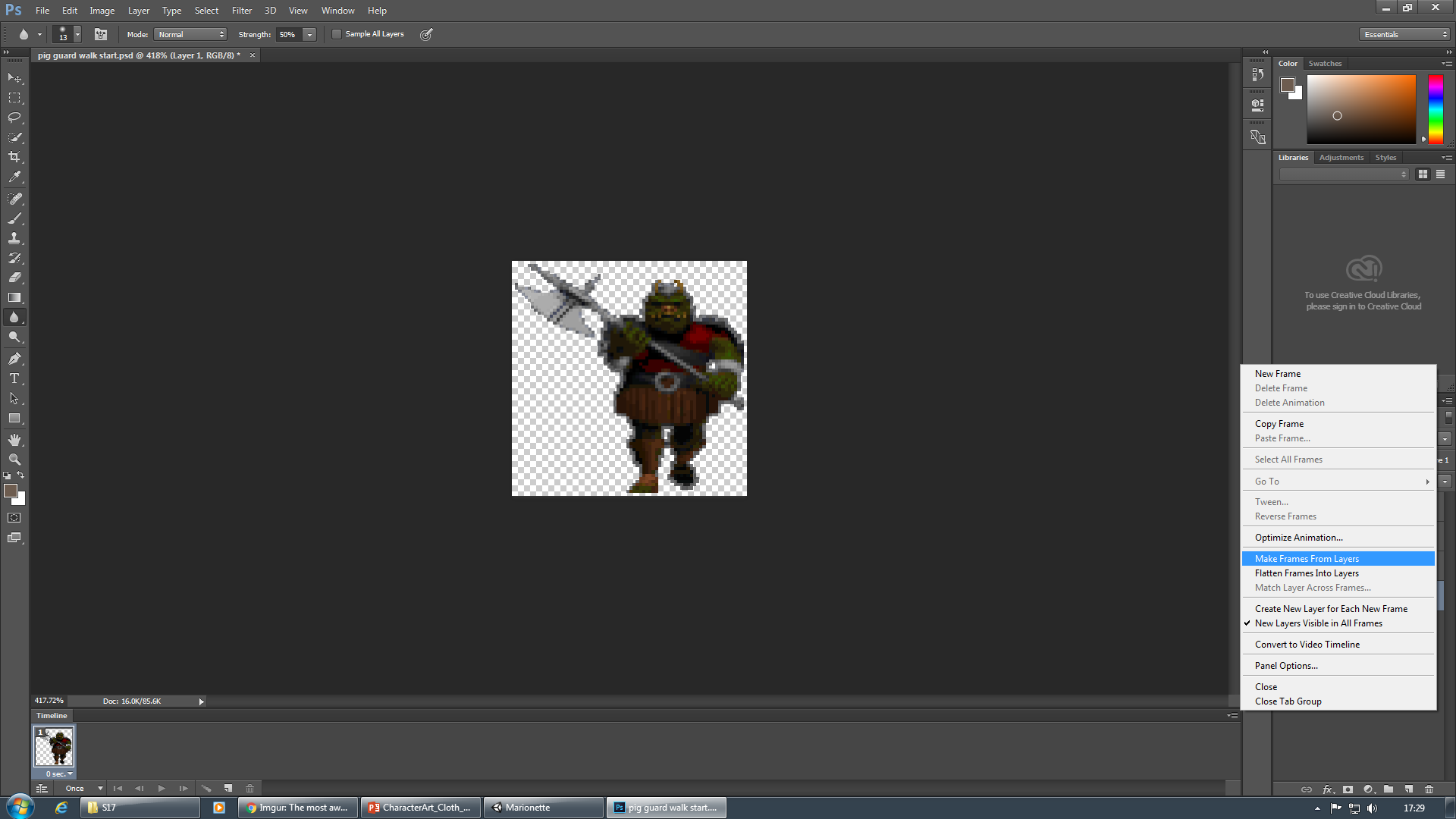Image resolution: width=1456 pixels, height=819 pixels.
Task: Switch to the Adjustments tab
Action: 1341,158
